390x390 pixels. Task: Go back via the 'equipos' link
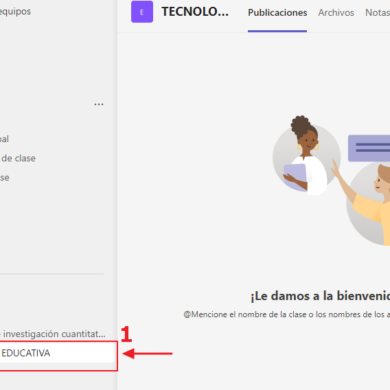tap(15, 11)
